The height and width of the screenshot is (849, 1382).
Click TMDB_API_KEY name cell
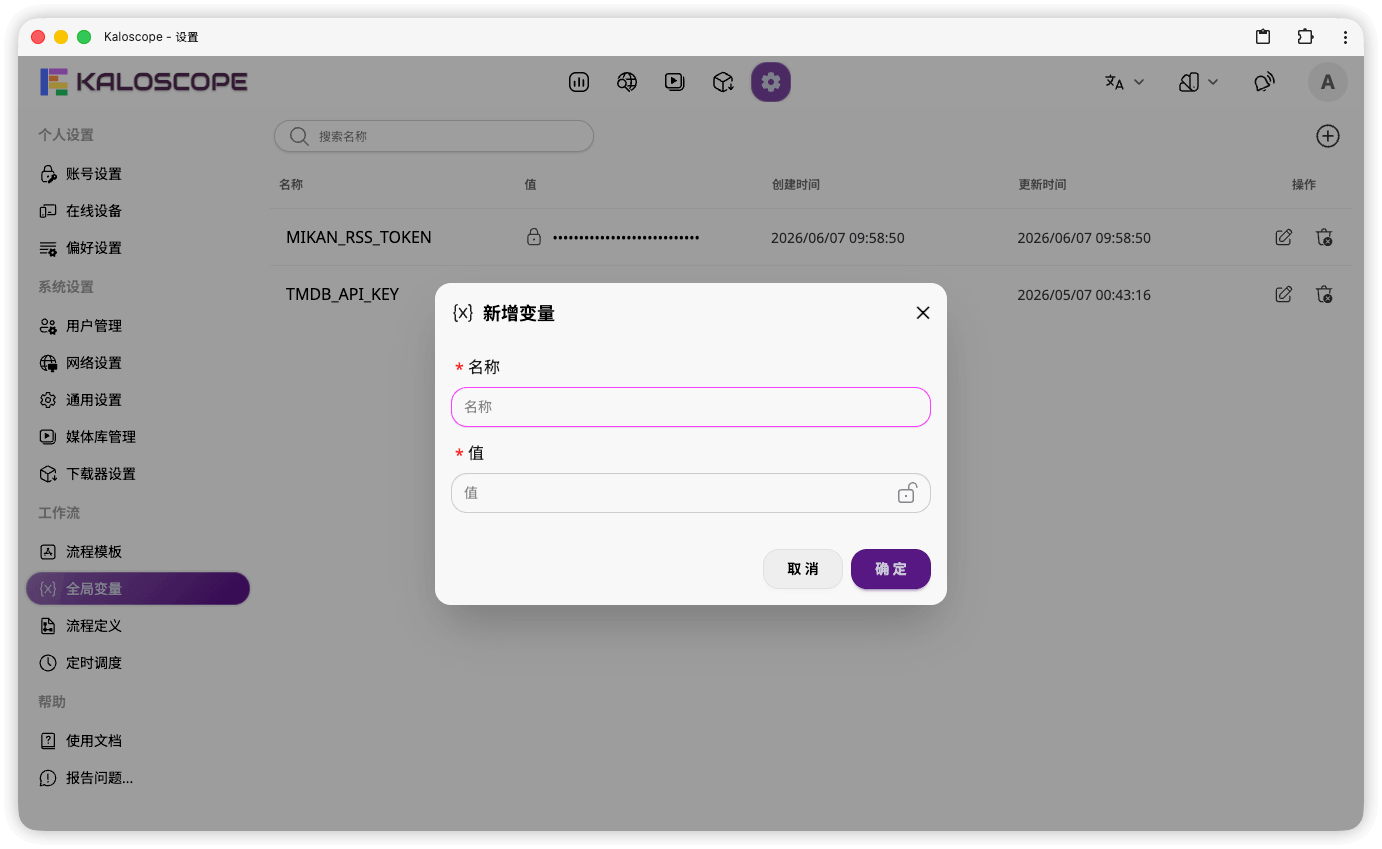[342, 295]
